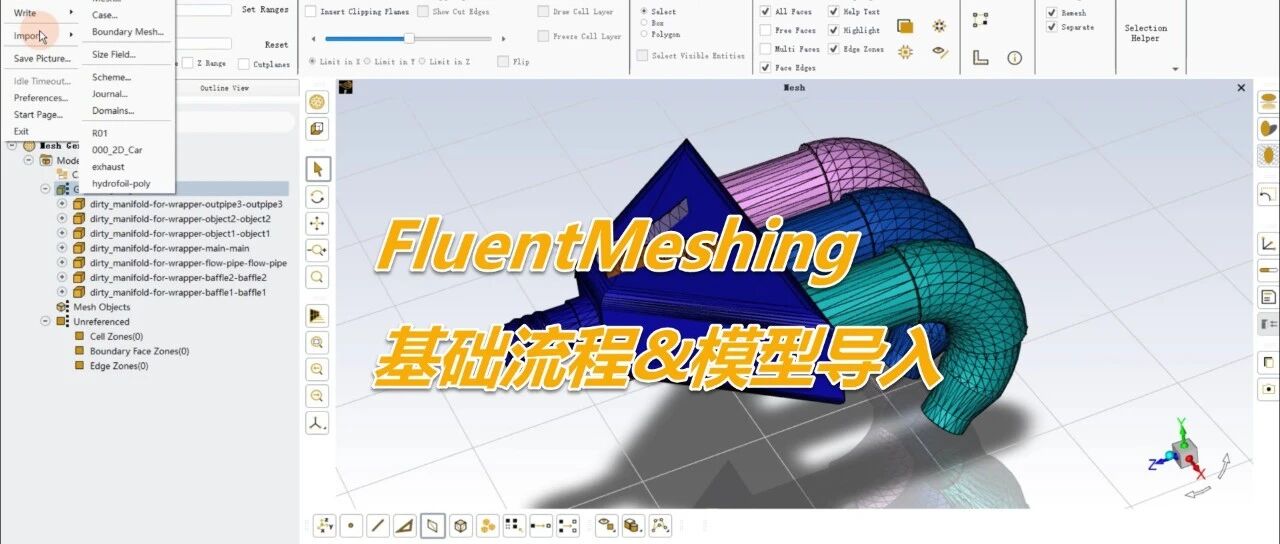Screen dimensions: 1280x544
Task: Select the pan view tool
Action: pos(318,224)
